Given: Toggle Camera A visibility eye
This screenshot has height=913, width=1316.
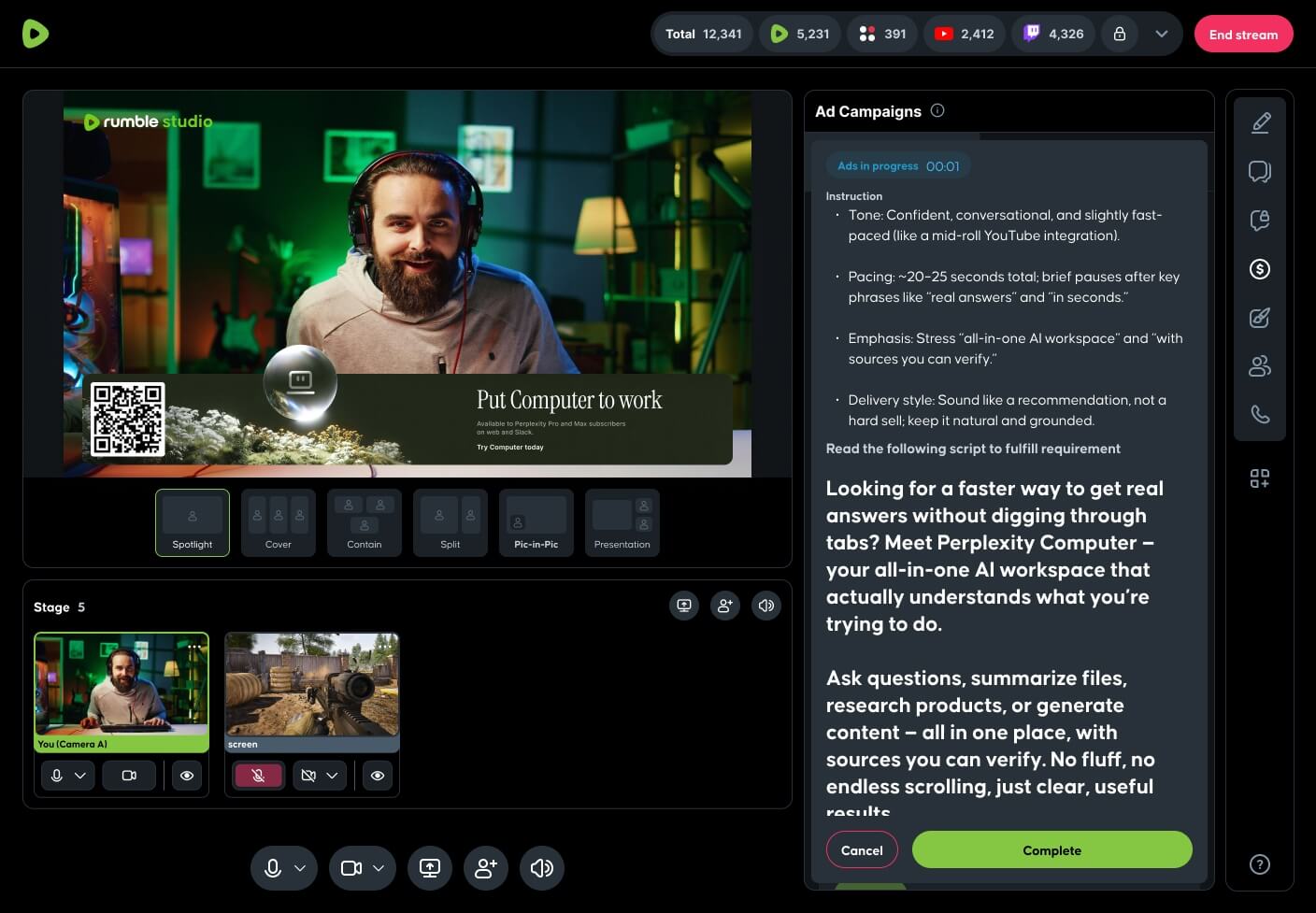Looking at the screenshot, I should pos(187,776).
